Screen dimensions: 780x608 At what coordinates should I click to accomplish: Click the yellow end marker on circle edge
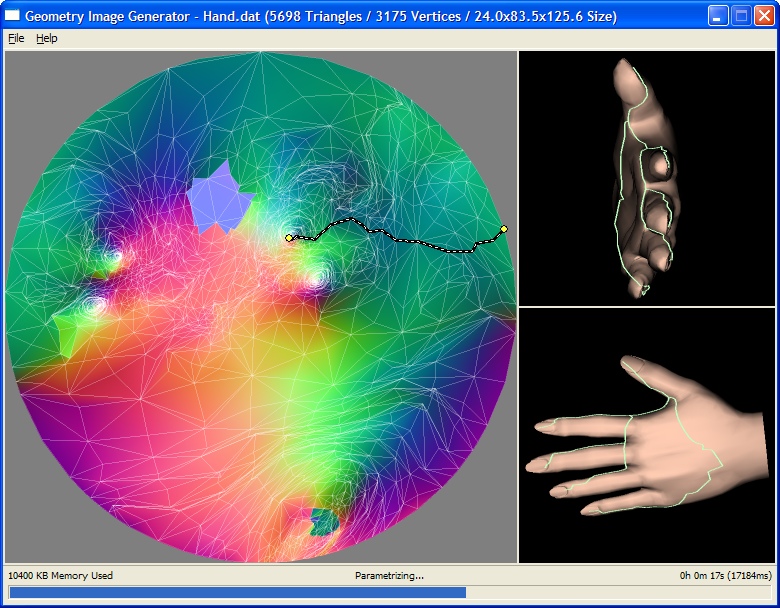[504, 229]
